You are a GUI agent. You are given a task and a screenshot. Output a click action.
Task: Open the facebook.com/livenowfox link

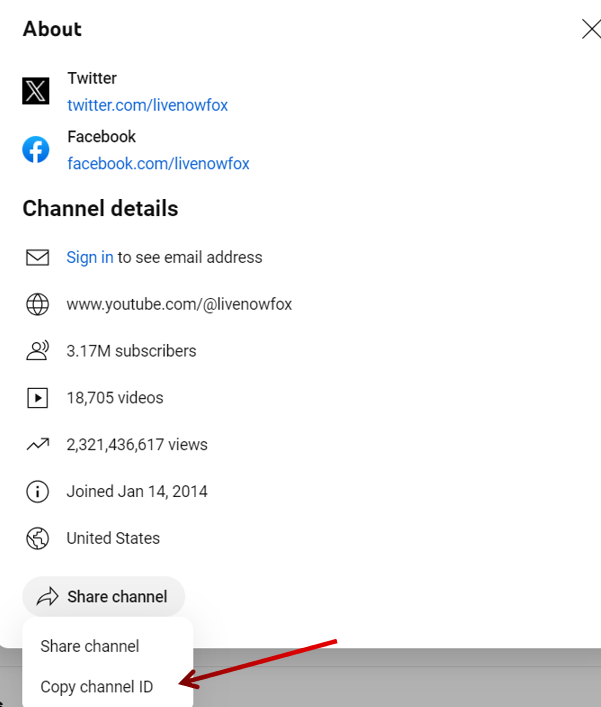(x=158, y=163)
